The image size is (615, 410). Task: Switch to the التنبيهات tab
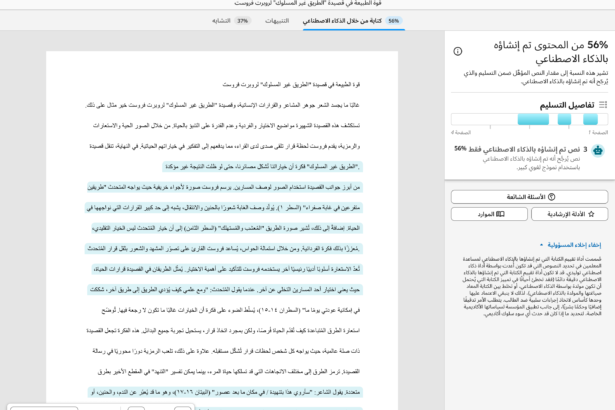point(277,21)
